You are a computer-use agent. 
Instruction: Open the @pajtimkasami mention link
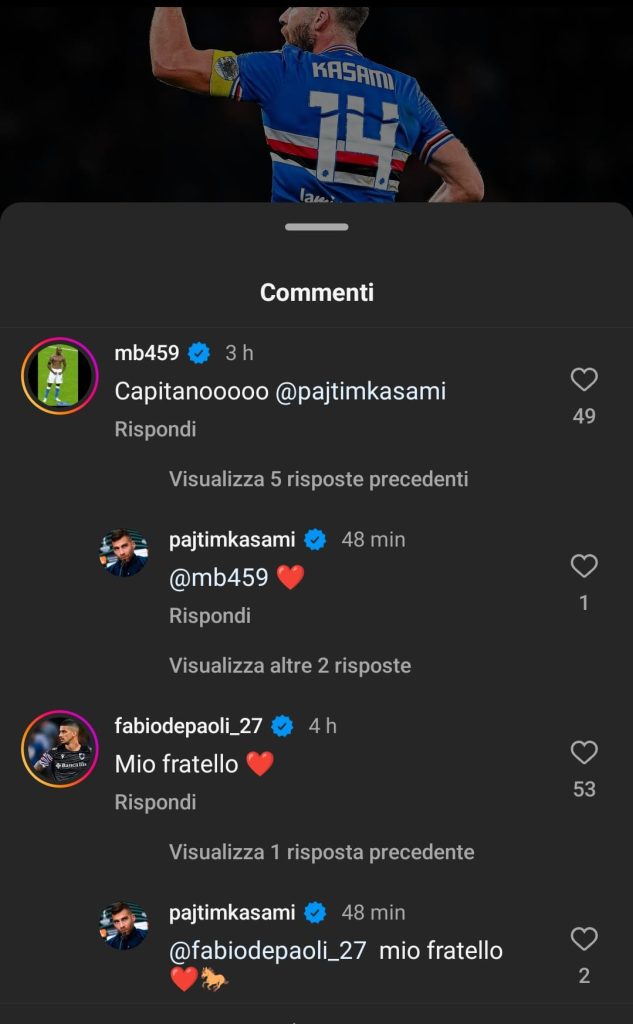point(360,391)
